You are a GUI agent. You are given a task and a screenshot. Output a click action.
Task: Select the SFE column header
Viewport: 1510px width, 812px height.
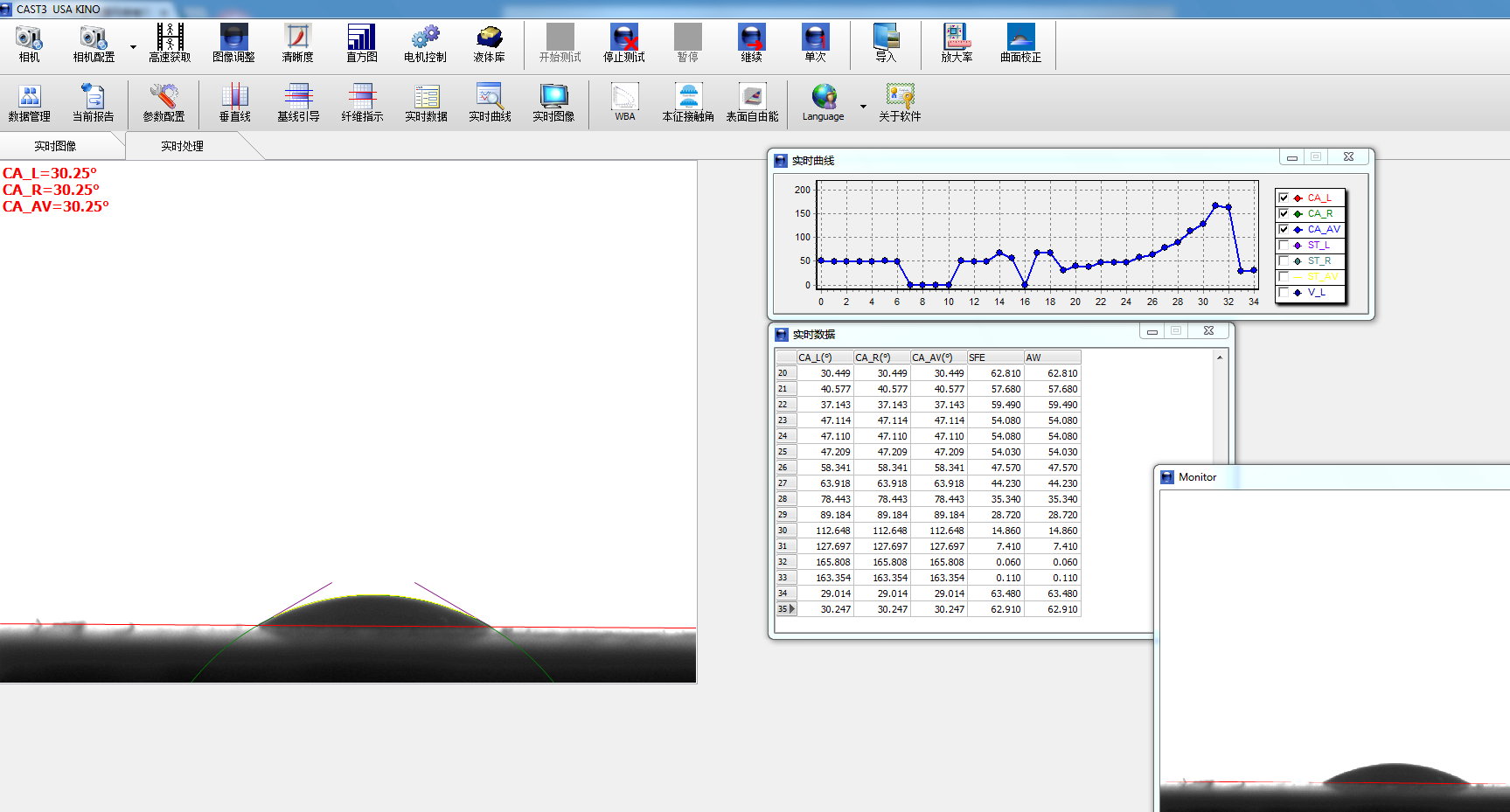click(995, 357)
